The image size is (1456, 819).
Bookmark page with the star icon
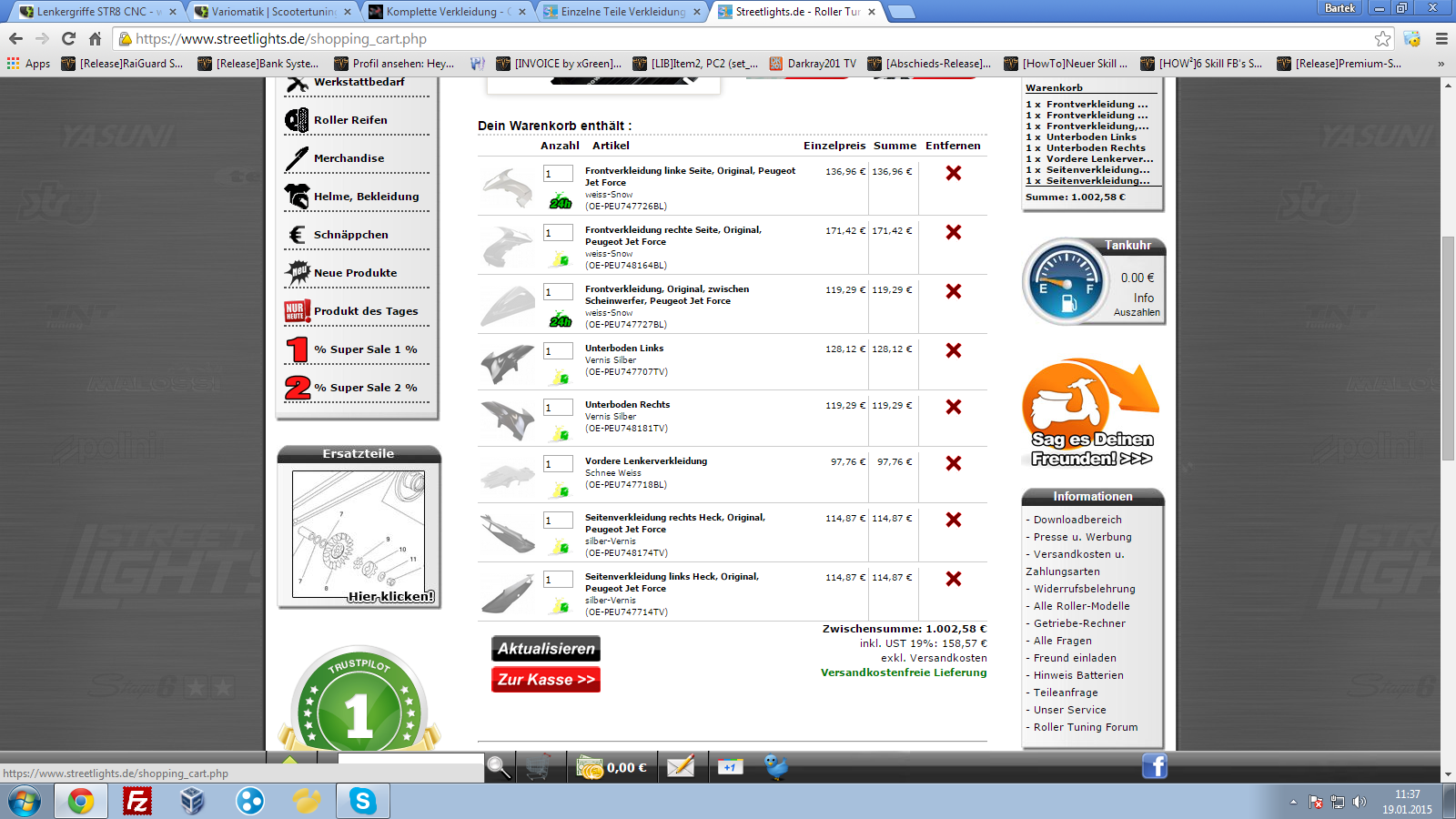click(x=1383, y=38)
